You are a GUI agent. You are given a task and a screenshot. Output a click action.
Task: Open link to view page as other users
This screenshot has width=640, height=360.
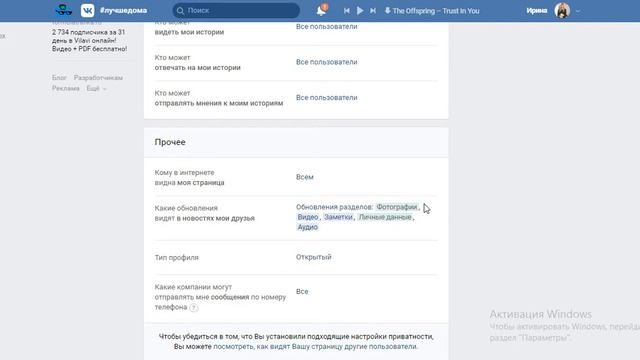coord(315,347)
